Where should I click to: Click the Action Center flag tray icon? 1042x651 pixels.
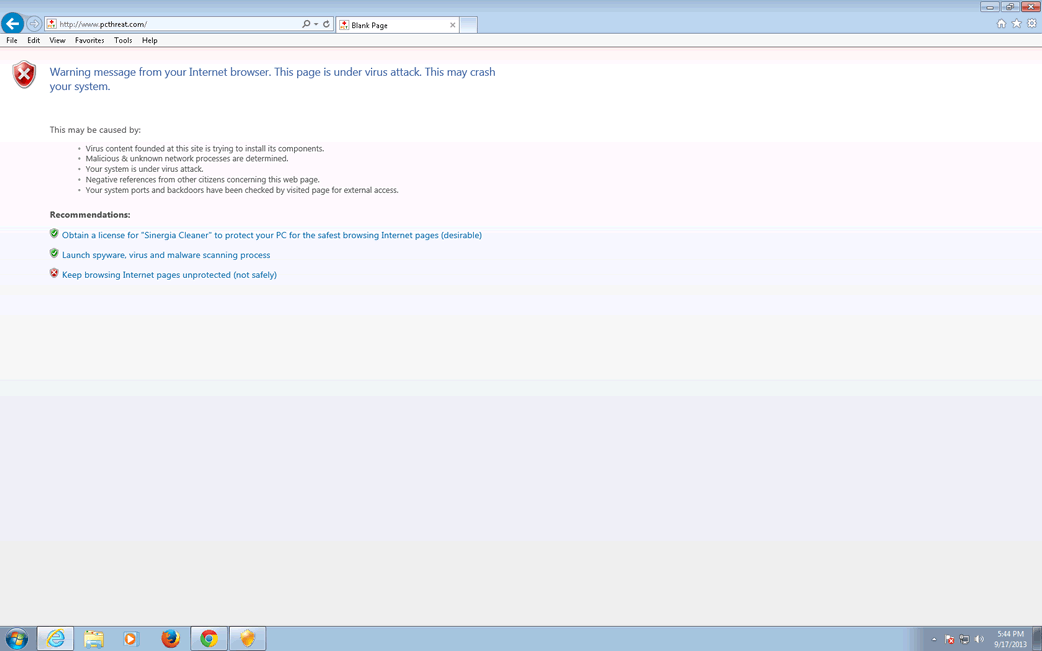(950, 639)
